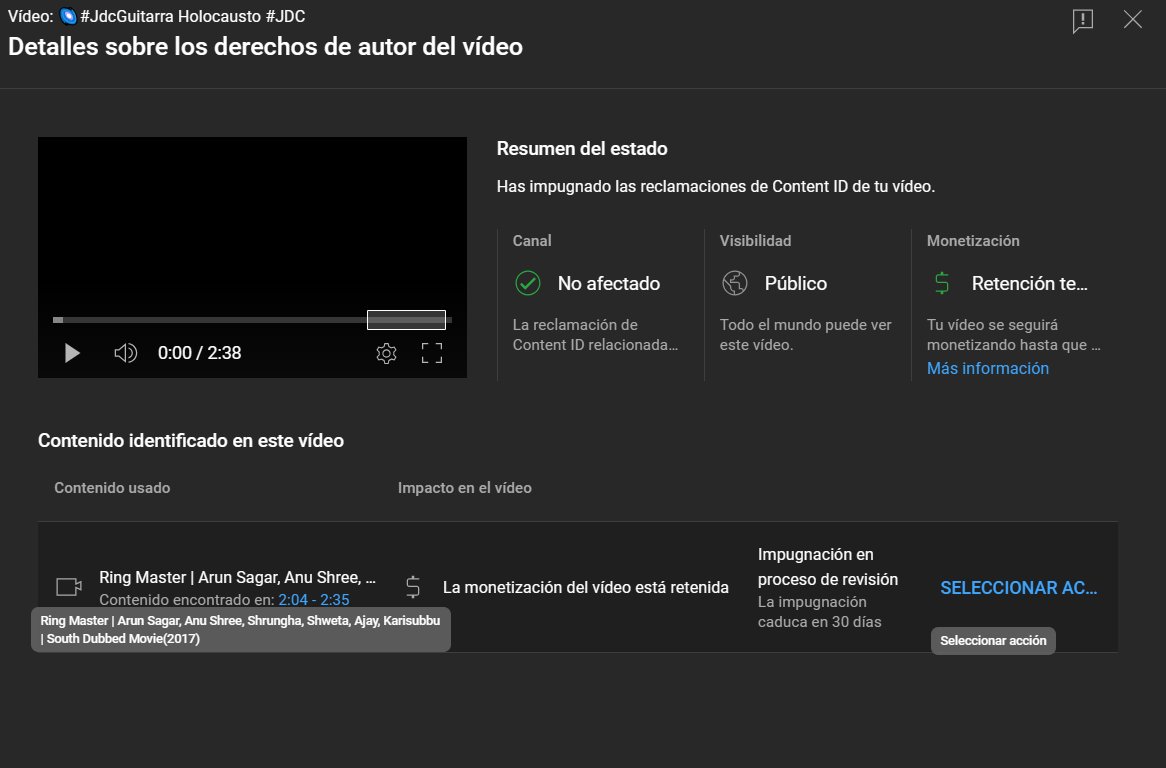Image resolution: width=1166 pixels, height=768 pixels.
Task: Open the 2:04 - 2:35 timestamp link
Action: [x=314, y=599]
